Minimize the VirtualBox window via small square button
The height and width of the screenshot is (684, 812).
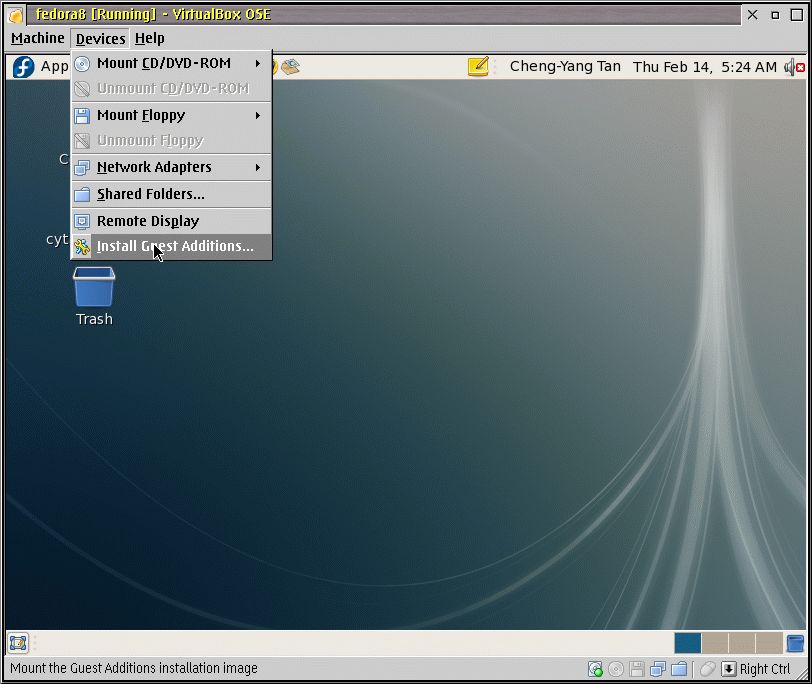point(775,16)
